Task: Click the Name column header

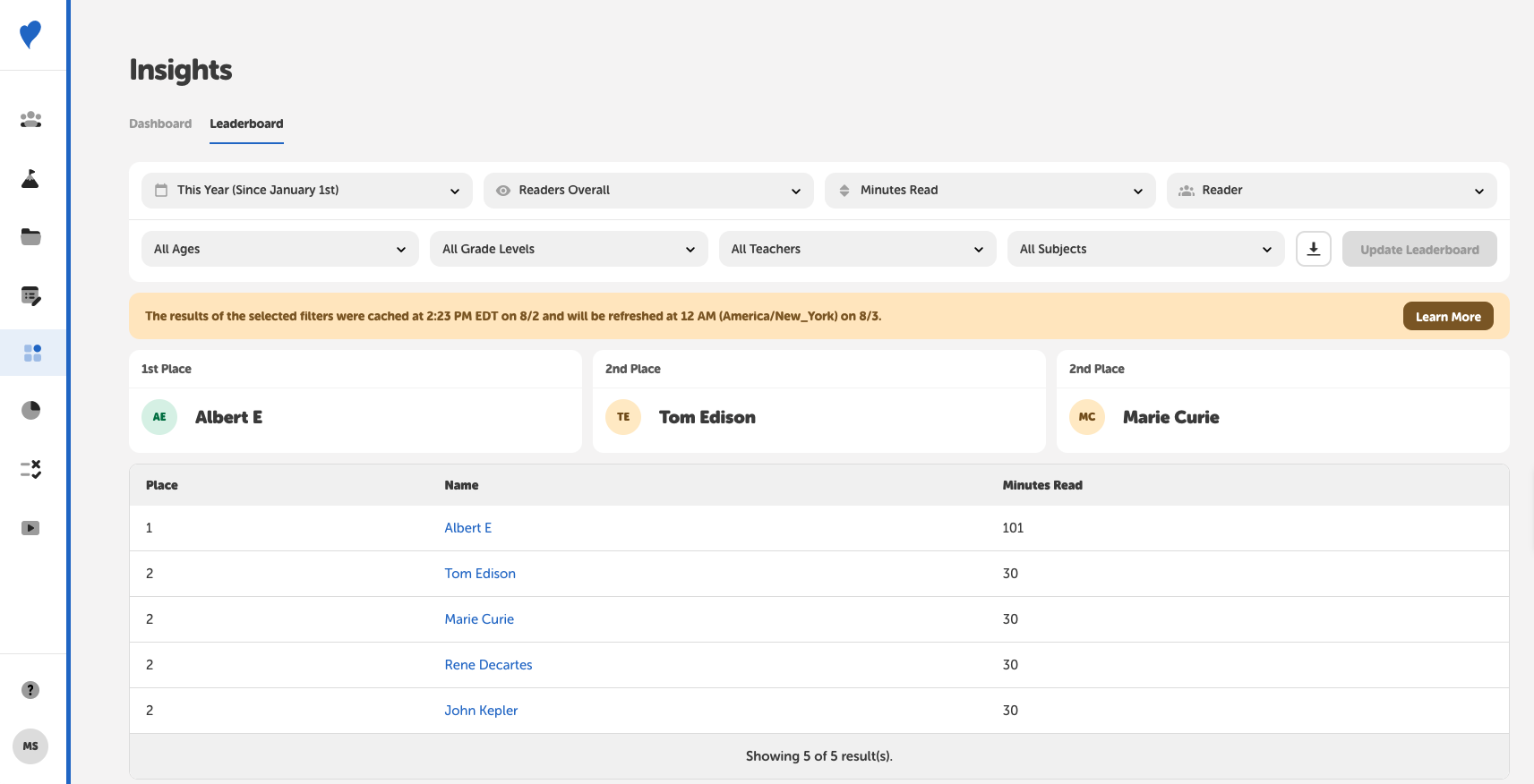Action: pyautogui.click(x=461, y=485)
